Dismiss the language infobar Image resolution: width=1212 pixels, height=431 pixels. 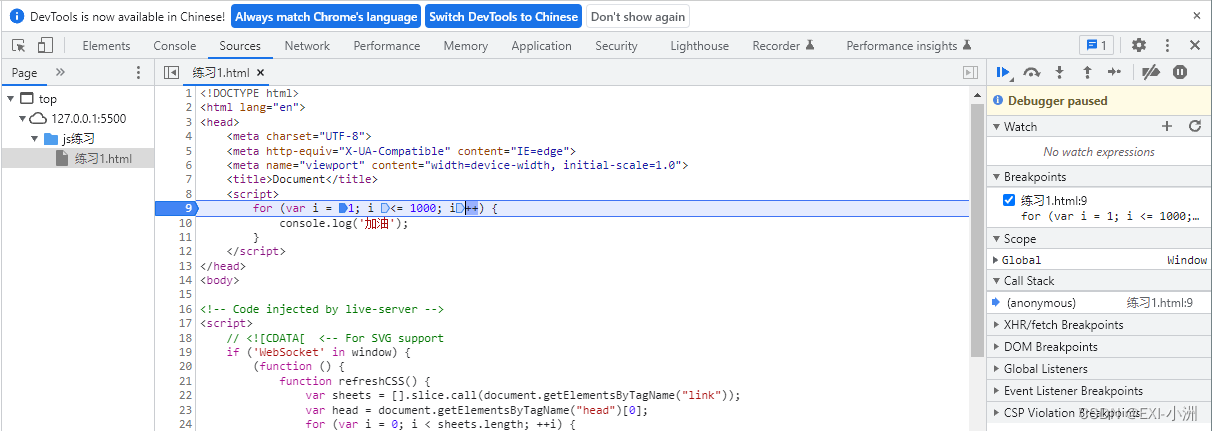[1197, 16]
